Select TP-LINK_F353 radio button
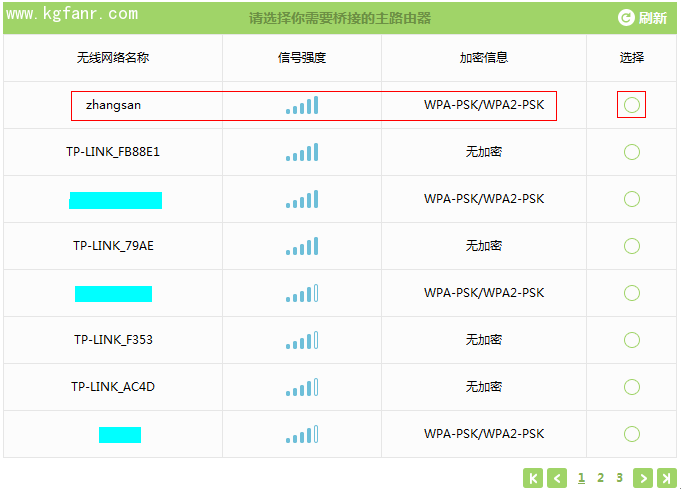Viewport: 681px width, 493px height. [631, 340]
